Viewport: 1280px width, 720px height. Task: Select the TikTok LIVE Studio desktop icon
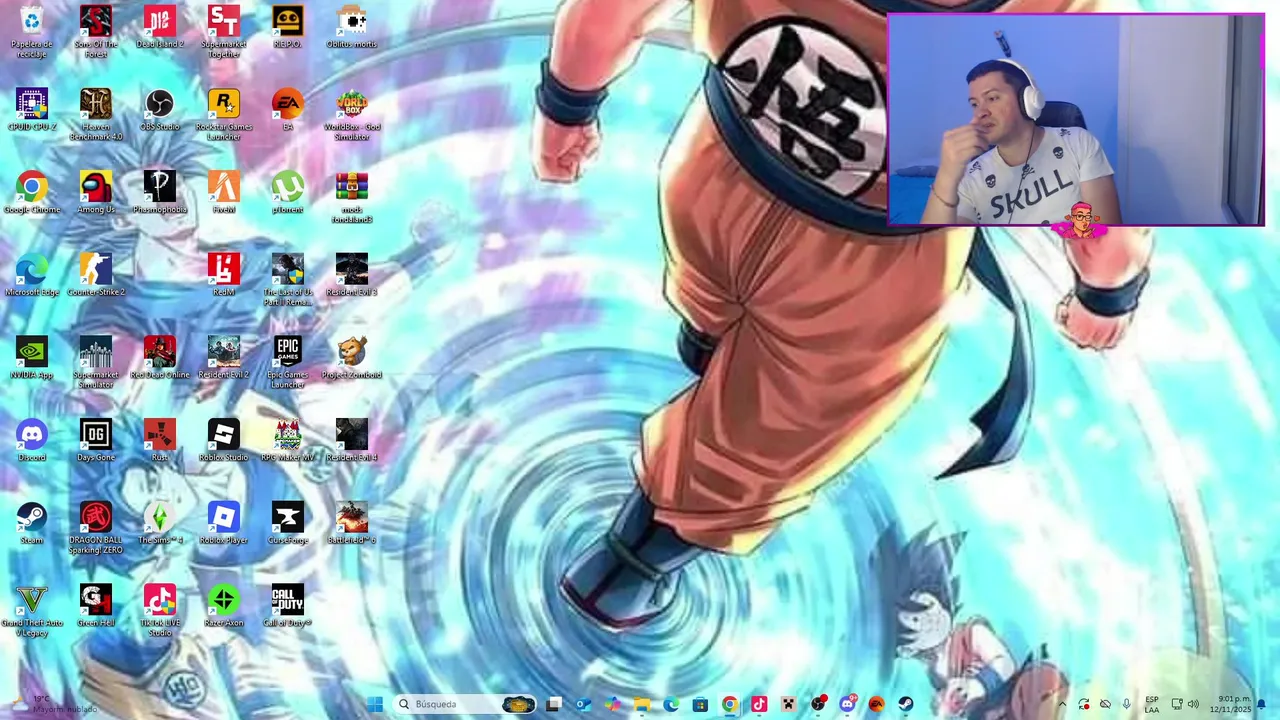click(x=160, y=610)
